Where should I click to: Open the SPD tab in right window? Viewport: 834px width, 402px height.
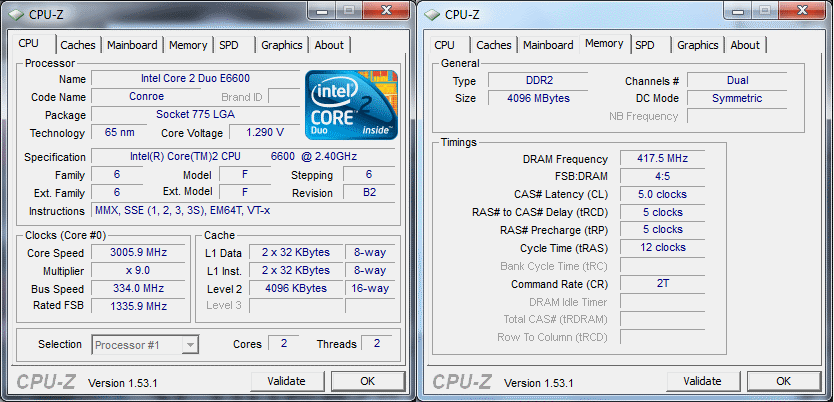[x=645, y=45]
